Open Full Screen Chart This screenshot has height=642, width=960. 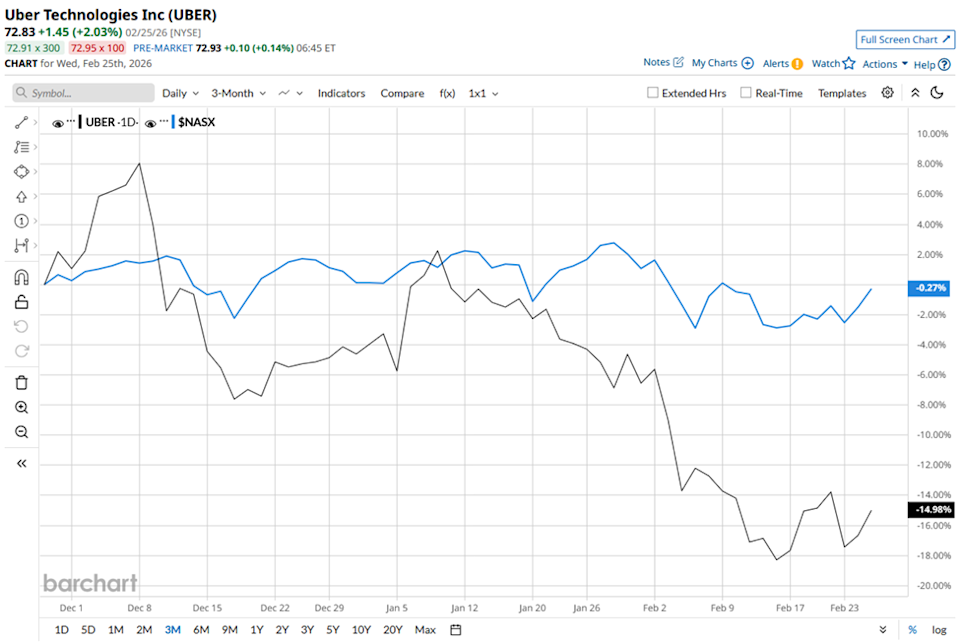tap(905, 39)
